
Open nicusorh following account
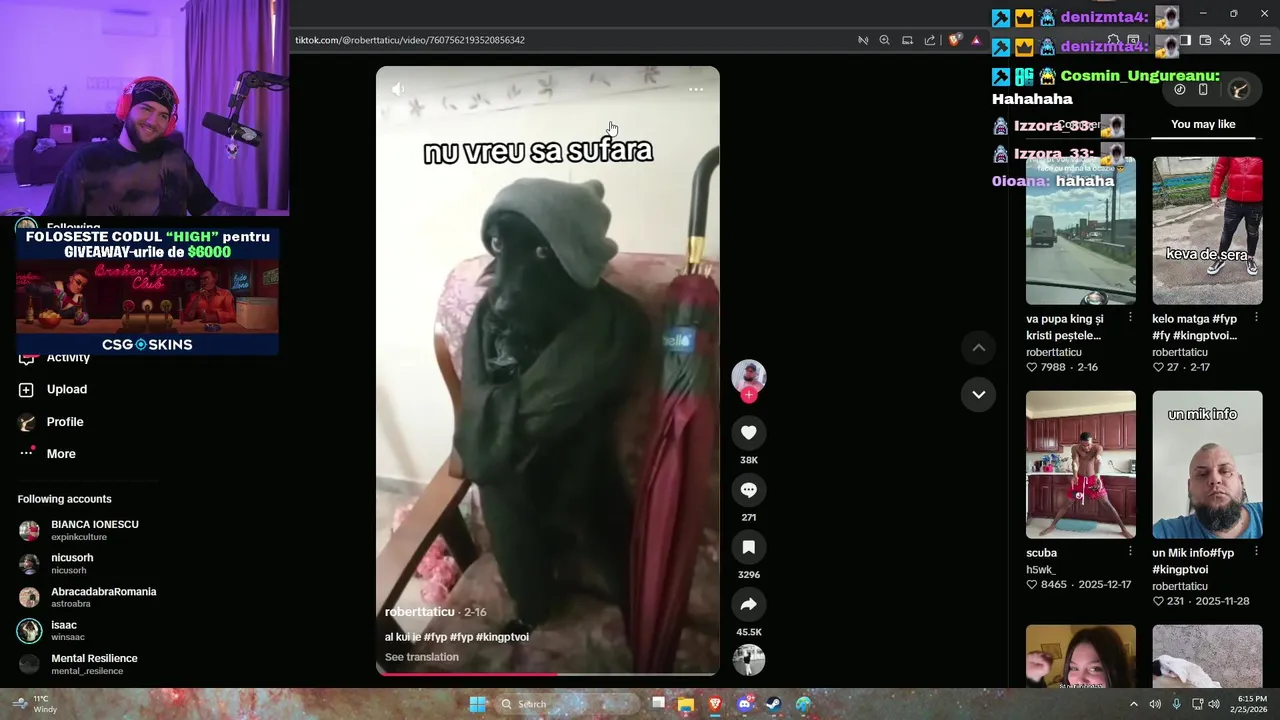58,564
